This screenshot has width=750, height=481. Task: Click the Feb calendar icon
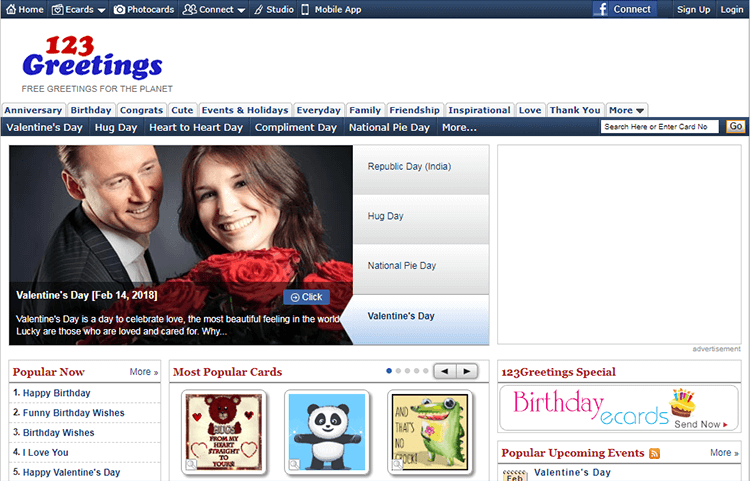pyautogui.click(x=515, y=475)
